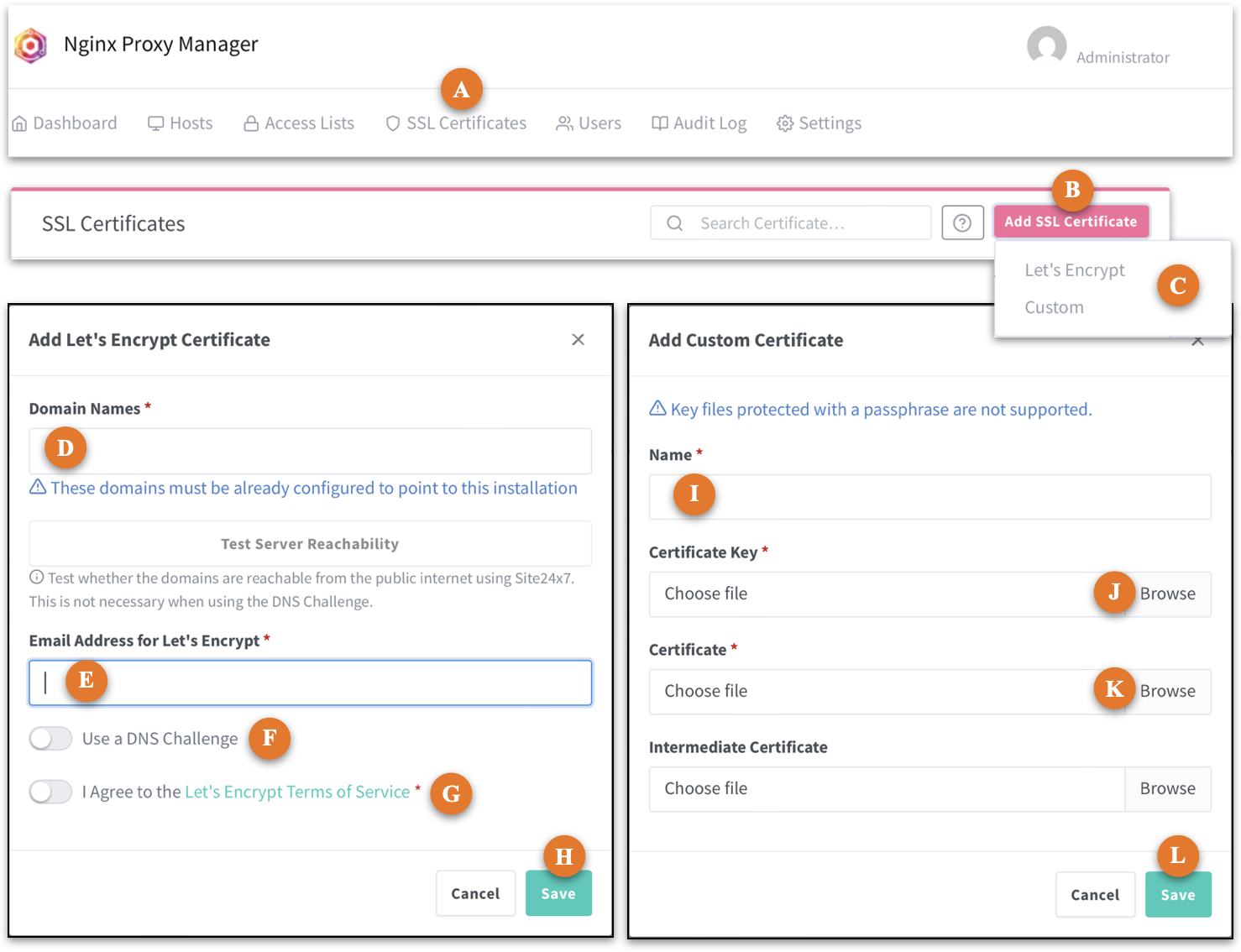Click Add SSL Certificate button
Image resolution: width=1241 pixels, height=952 pixels.
(1071, 222)
